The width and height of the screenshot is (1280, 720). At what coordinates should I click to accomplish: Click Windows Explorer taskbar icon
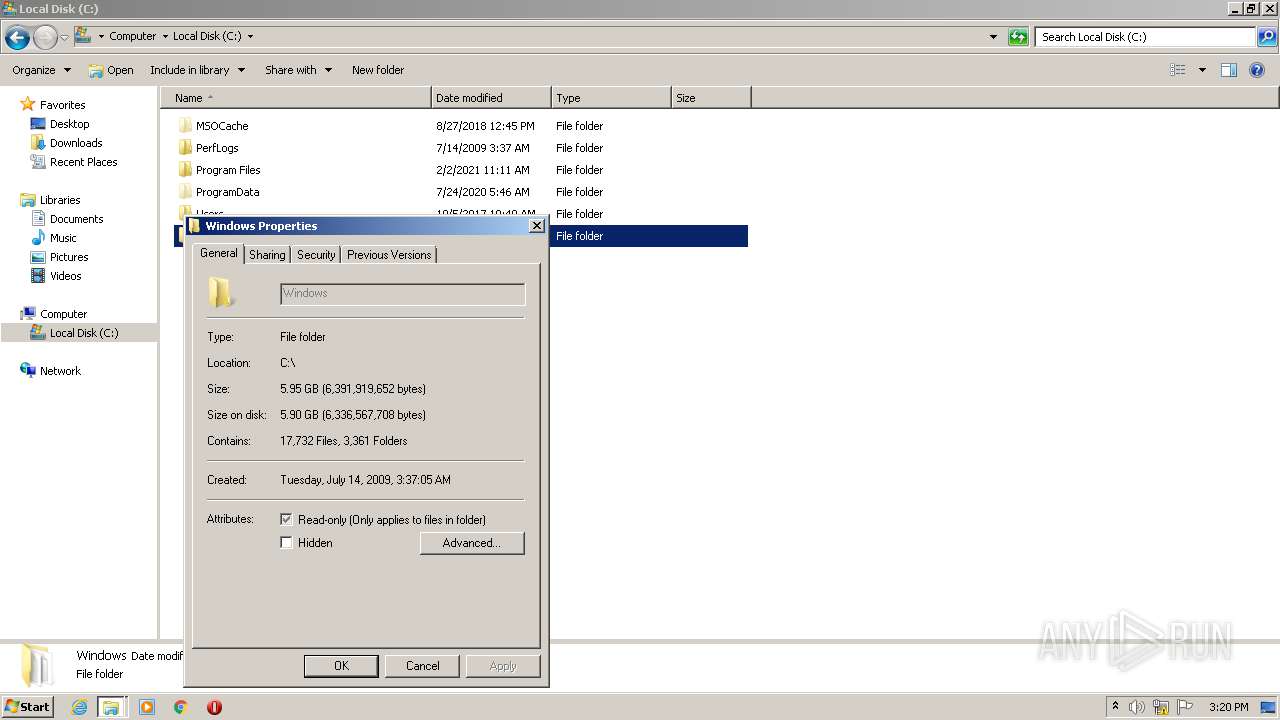pyautogui.click(x=111, y=707)
